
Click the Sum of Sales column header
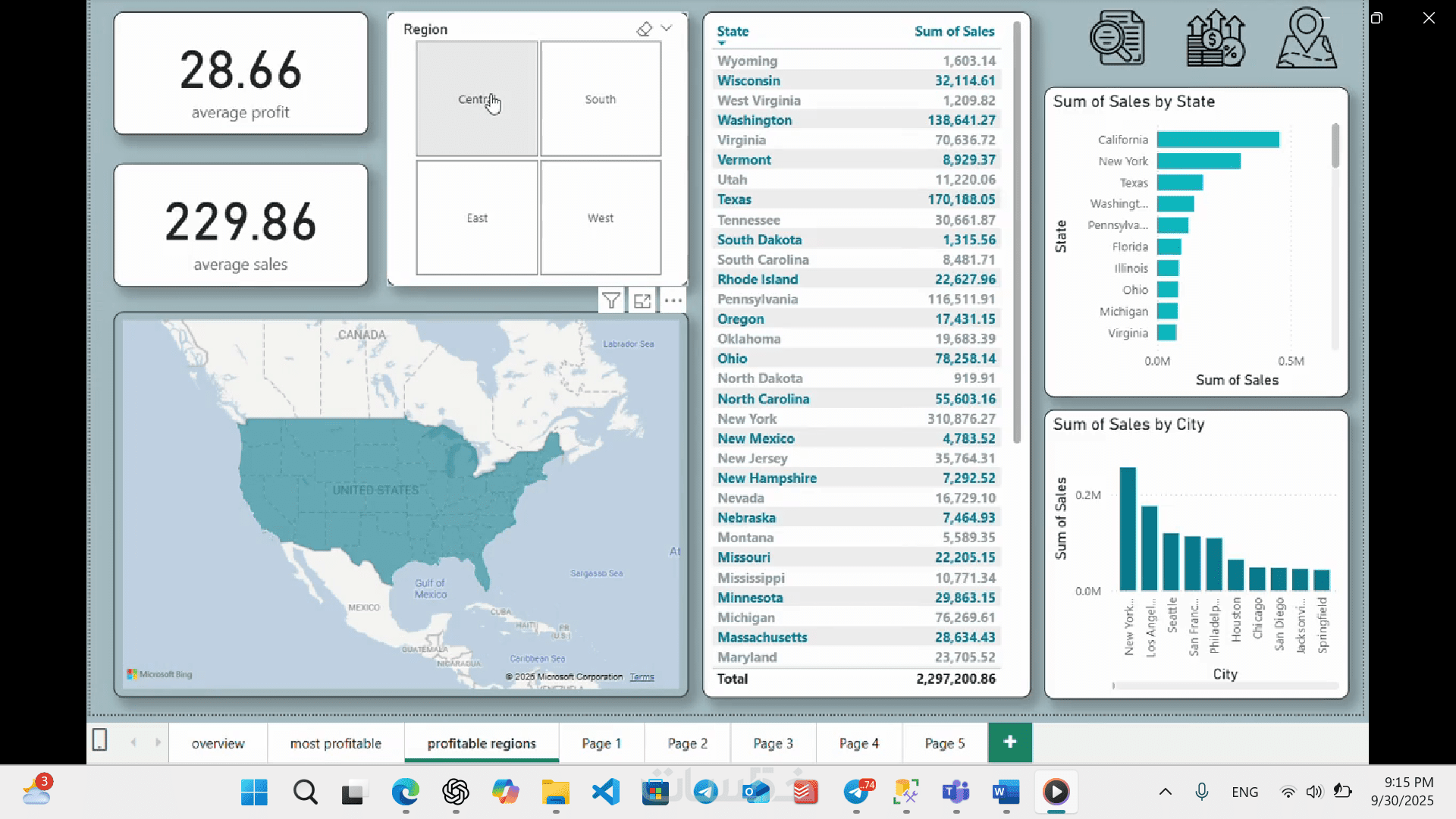(x=954, y=32)
